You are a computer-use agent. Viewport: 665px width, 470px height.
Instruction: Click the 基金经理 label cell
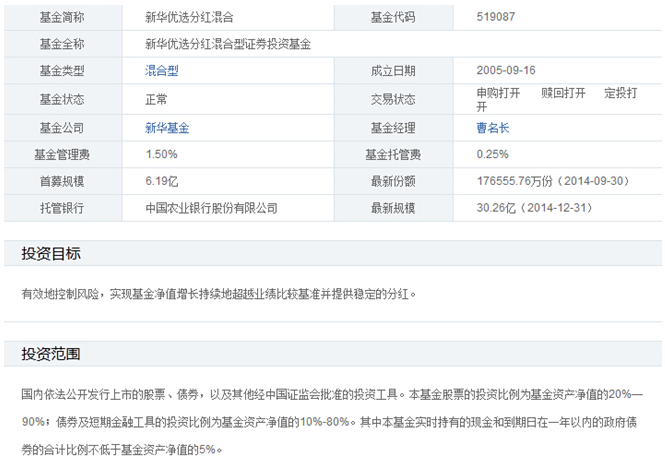[x=394, y=128]
